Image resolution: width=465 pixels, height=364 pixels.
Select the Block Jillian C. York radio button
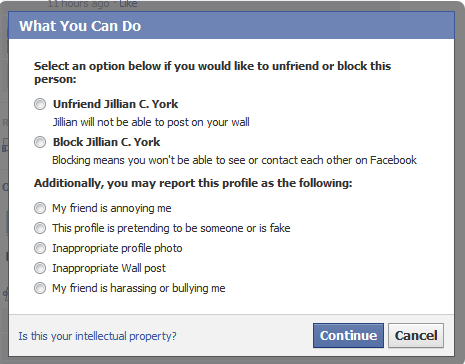[x=40, y=142]
